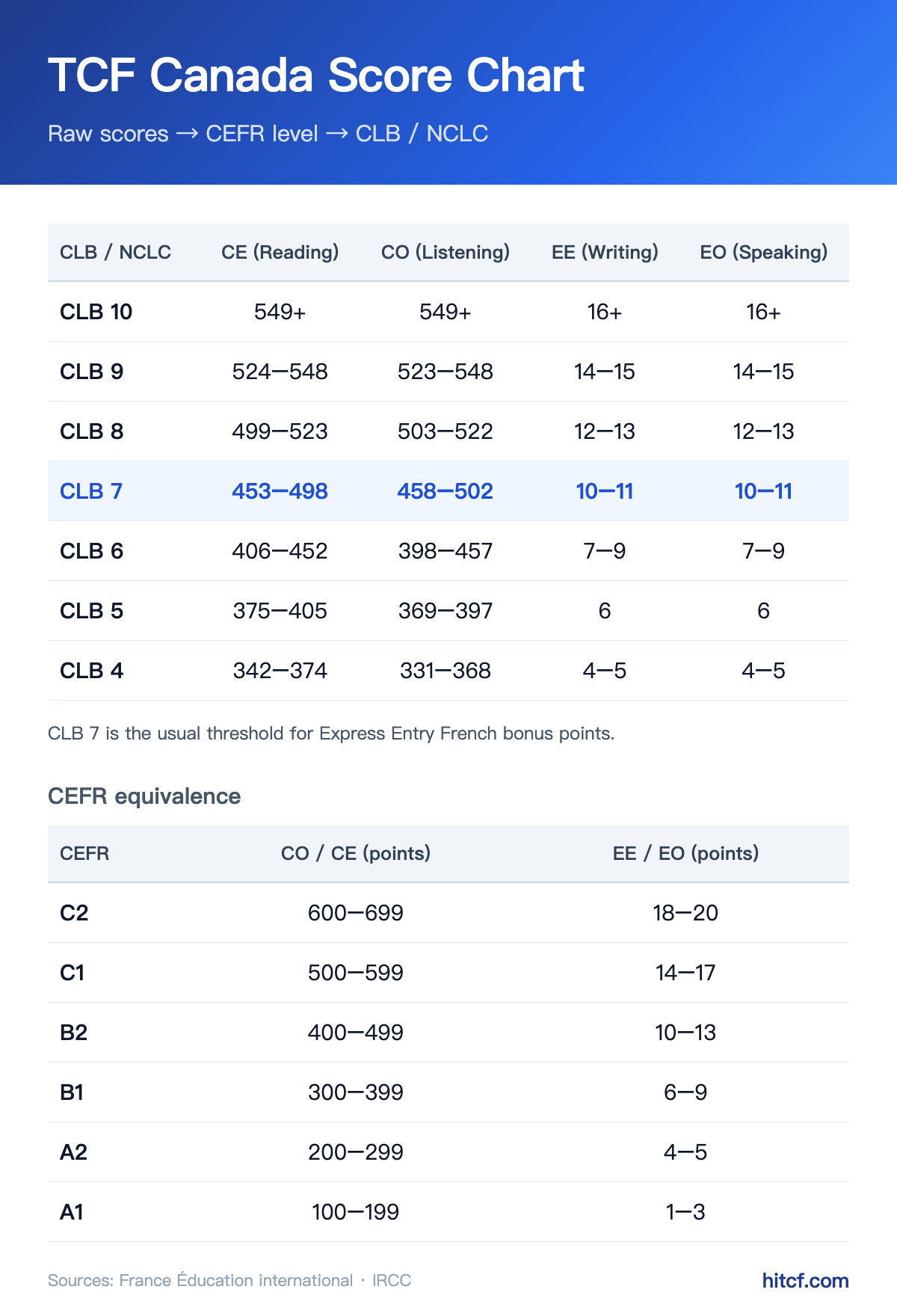Viewport: 897px width, 1316px height.
Task: Click the 524—548 cell in CLB 9 row
Action: coord(280,372)
